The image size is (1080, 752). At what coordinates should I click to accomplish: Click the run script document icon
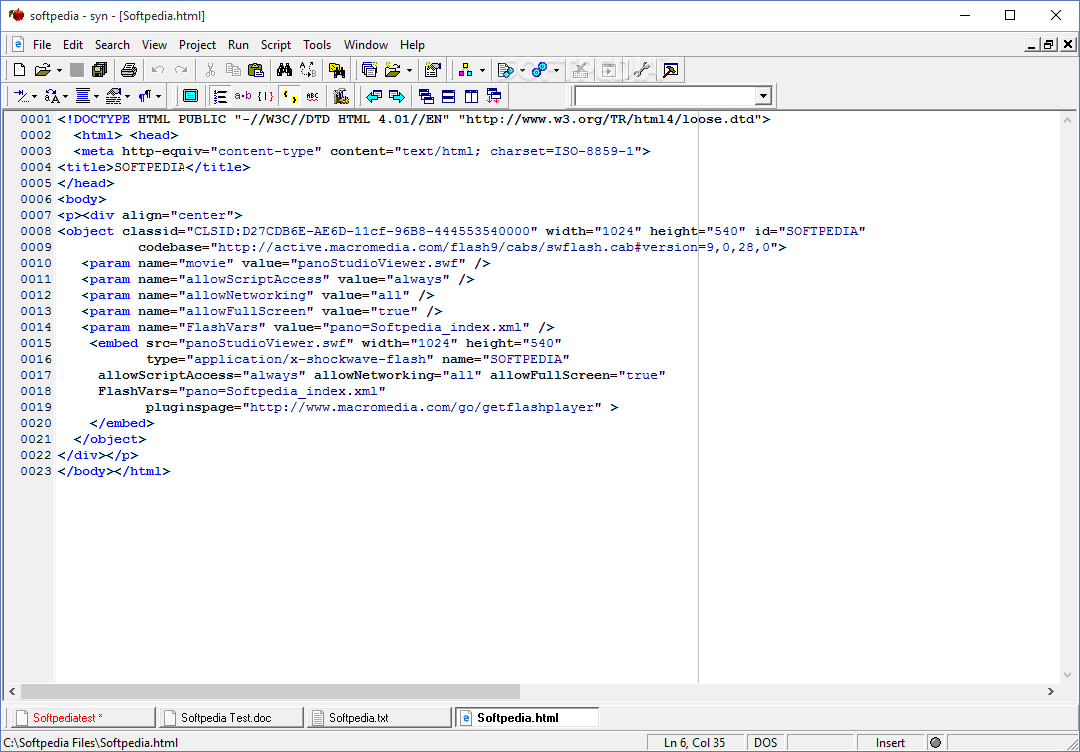tap(506, 70)
